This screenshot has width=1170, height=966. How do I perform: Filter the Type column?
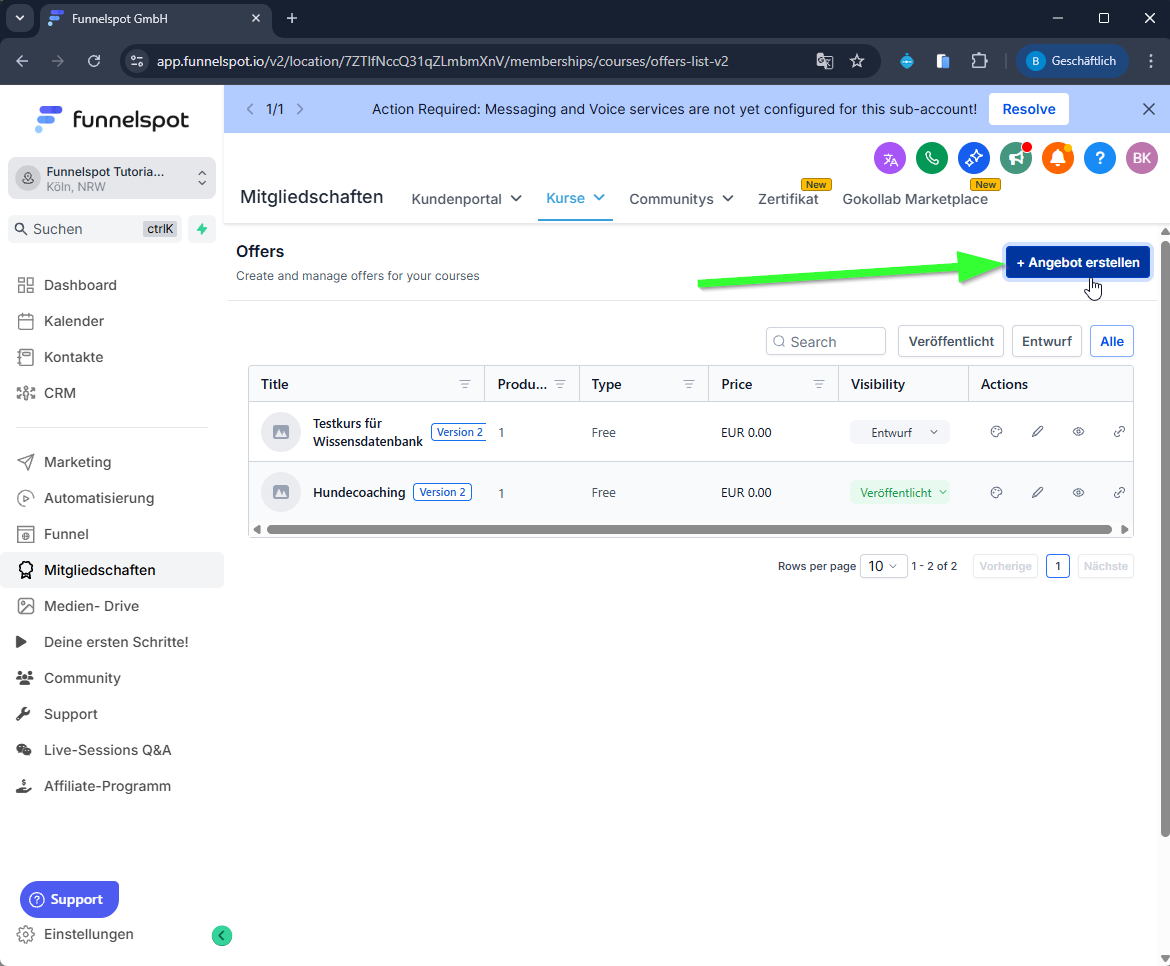click(689, 384)
